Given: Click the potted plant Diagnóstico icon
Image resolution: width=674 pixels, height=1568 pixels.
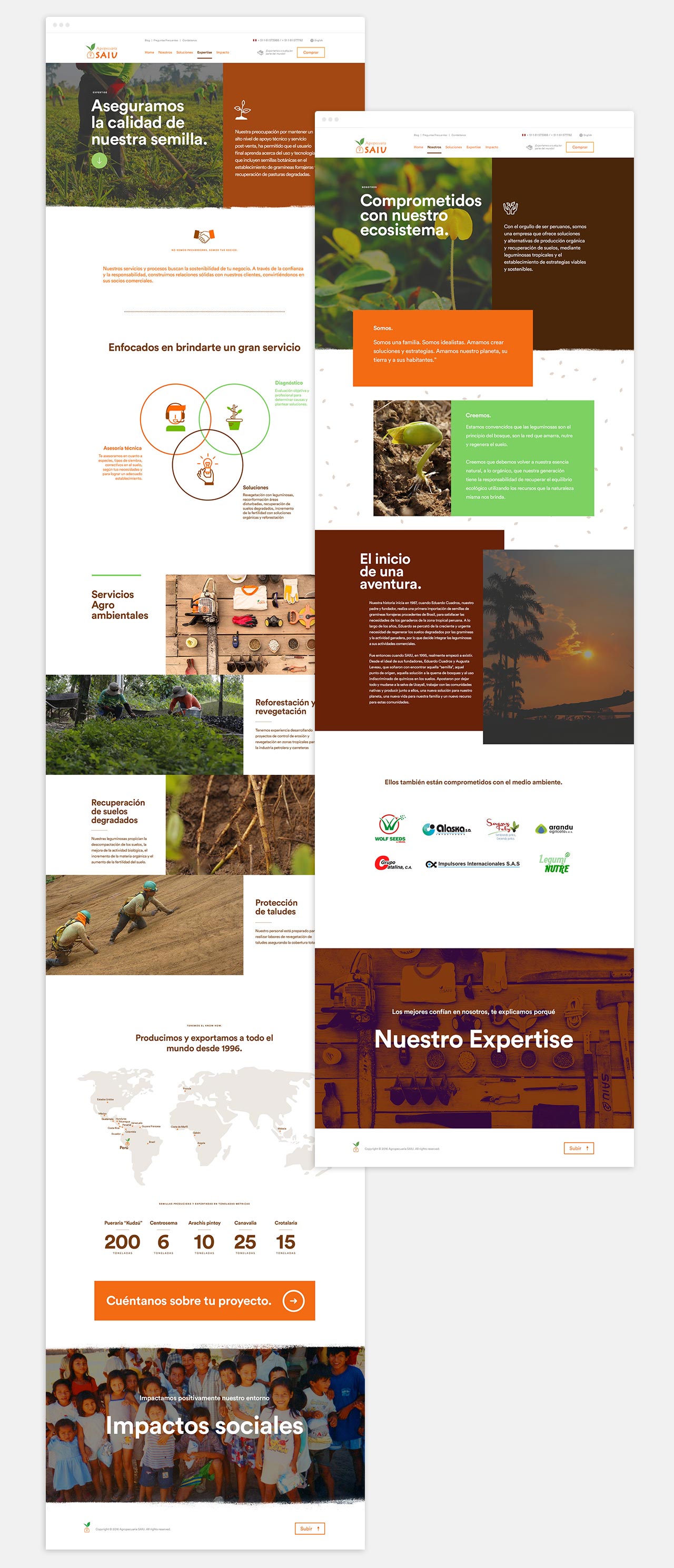Looking at the screenshot, I should [x=234, y=417].
